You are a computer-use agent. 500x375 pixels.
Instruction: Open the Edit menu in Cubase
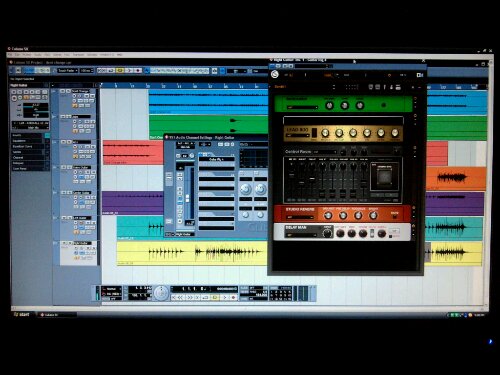coord(17,55)
